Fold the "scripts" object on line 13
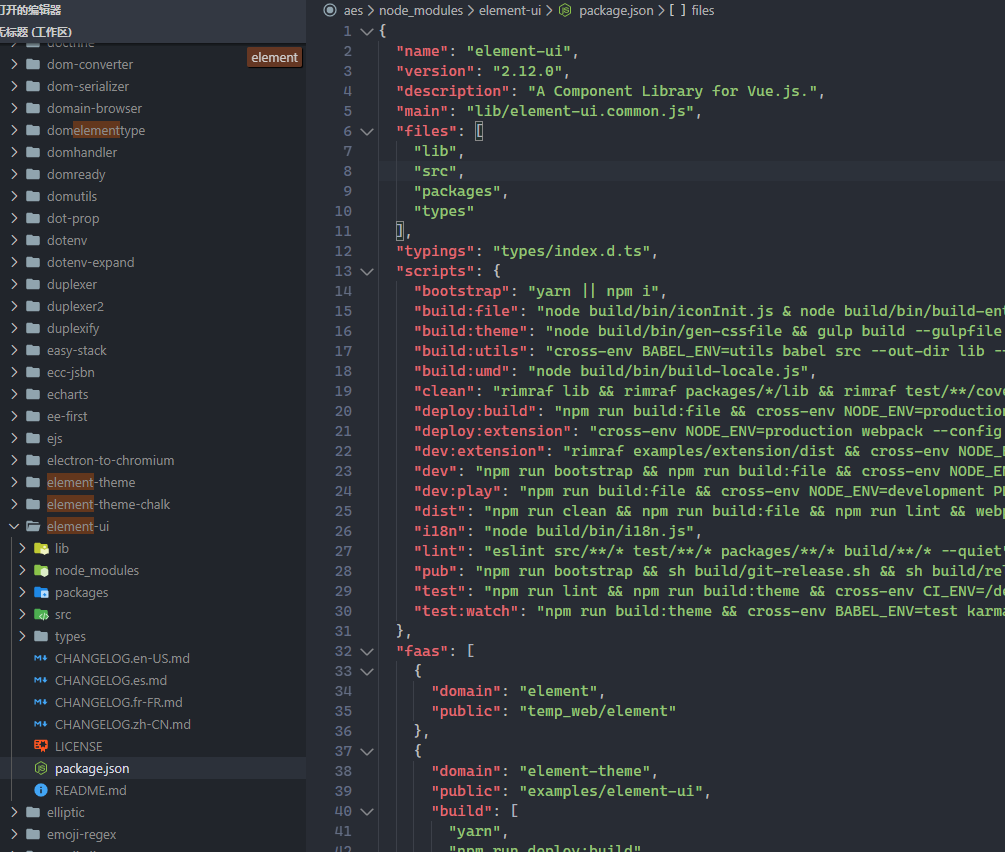The height and width of the screenshot is (852, 1005). [x=367, y=271]
